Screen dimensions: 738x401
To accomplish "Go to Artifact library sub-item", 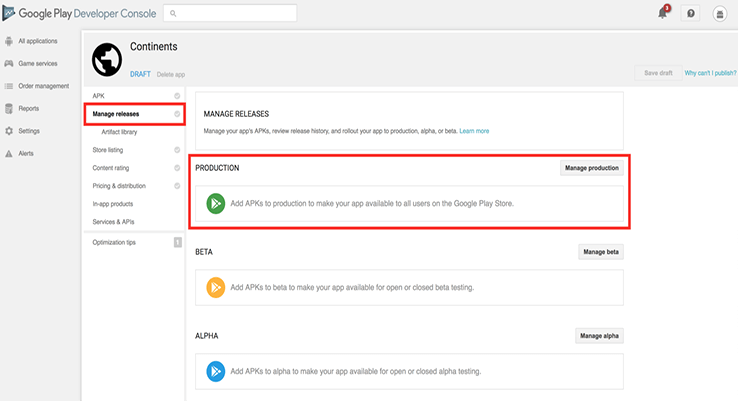I will (119, 132).
